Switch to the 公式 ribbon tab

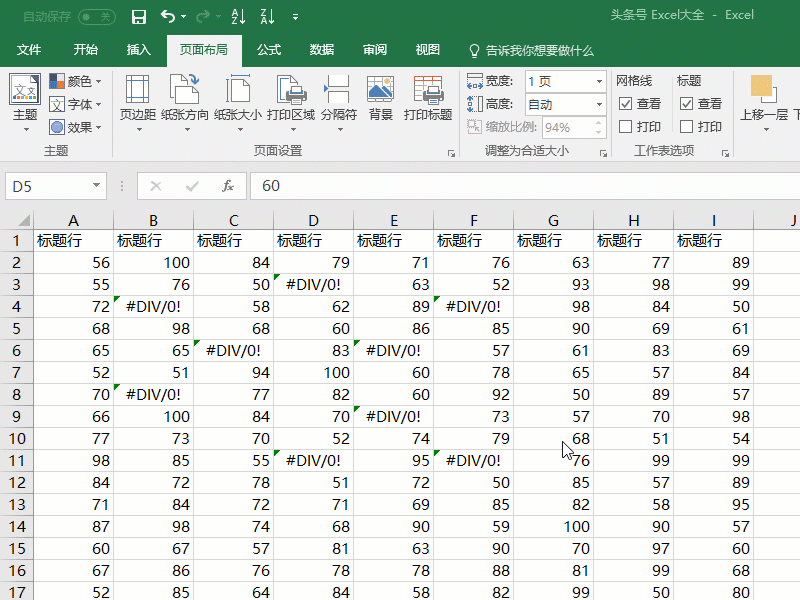coord(269,49)
